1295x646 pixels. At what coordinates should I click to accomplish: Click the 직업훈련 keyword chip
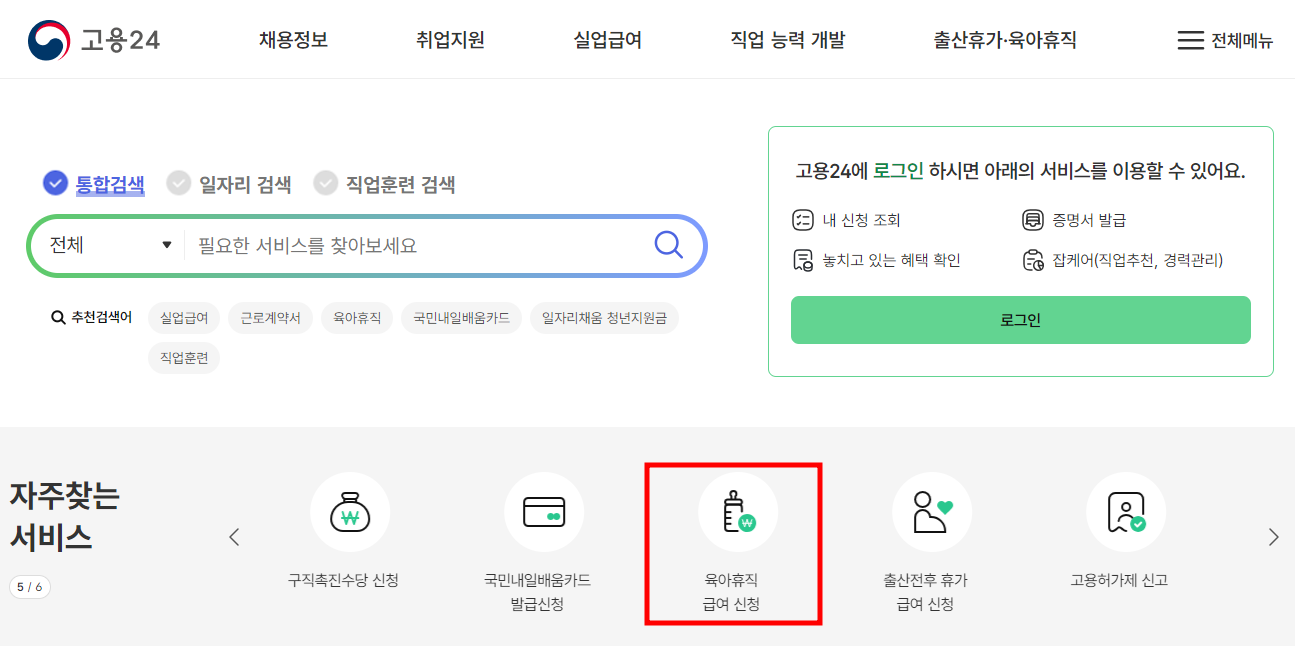click(x=184, y=357)
